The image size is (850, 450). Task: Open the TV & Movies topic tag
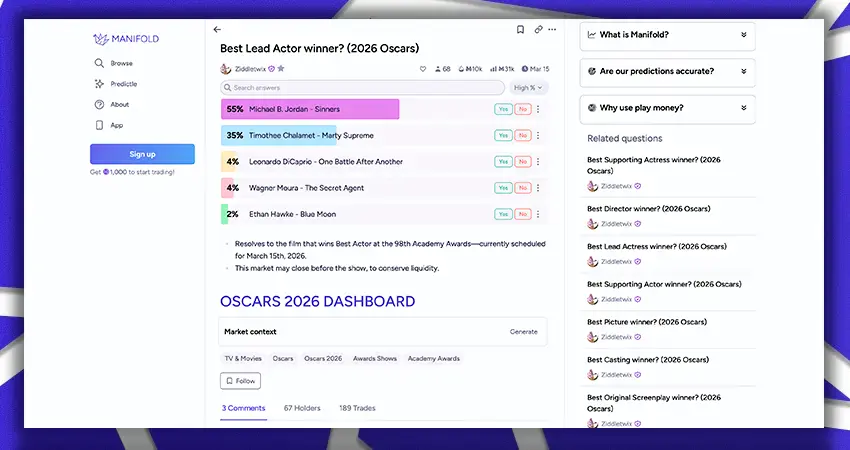pyautogui.click(x=243, y=358)
